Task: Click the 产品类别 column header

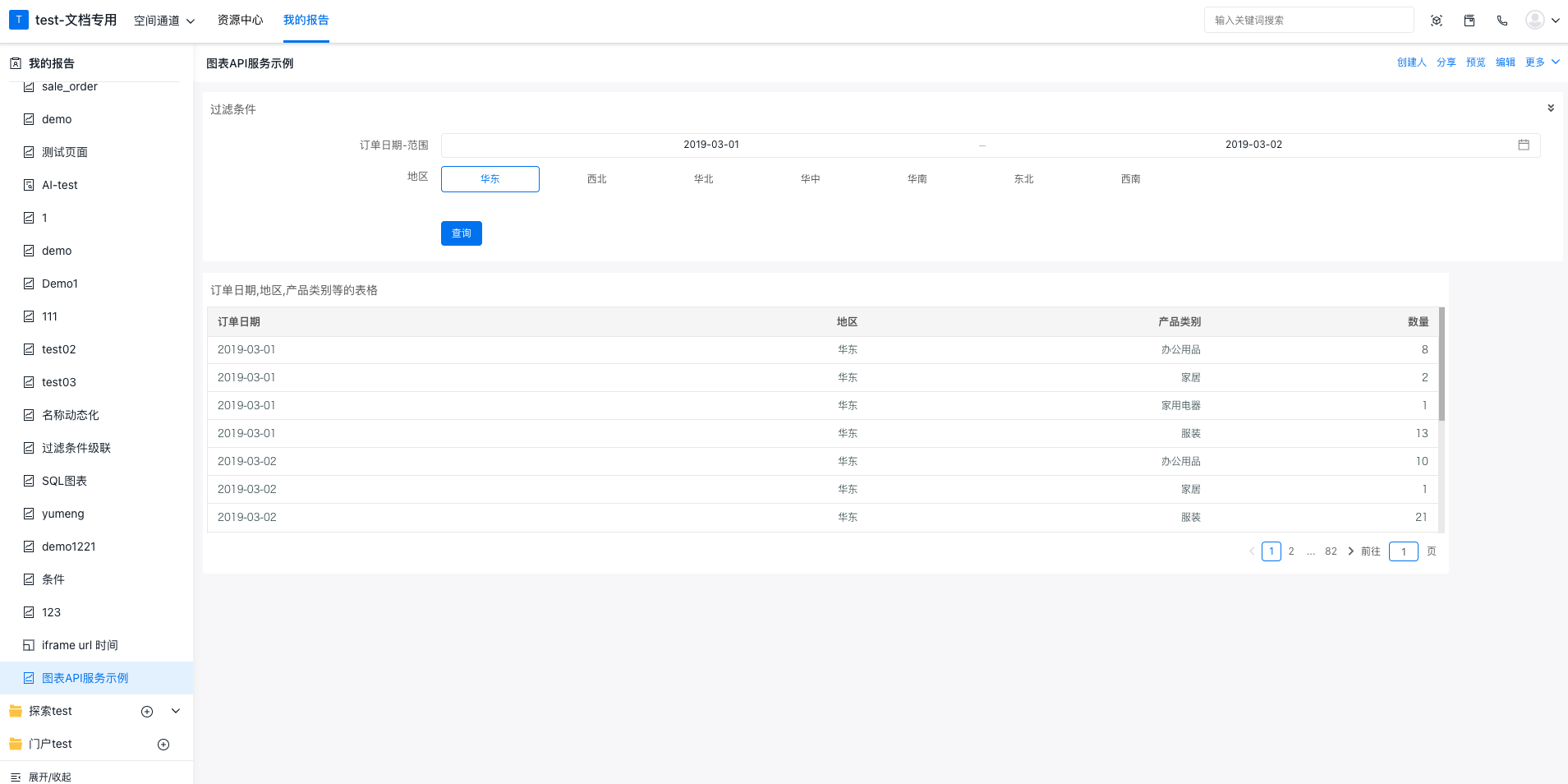Action: 1179,322
